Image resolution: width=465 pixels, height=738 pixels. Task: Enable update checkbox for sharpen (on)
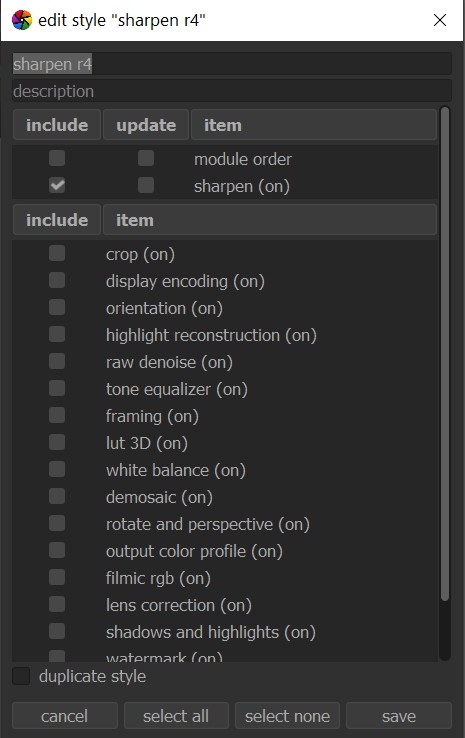pos(146,185)
